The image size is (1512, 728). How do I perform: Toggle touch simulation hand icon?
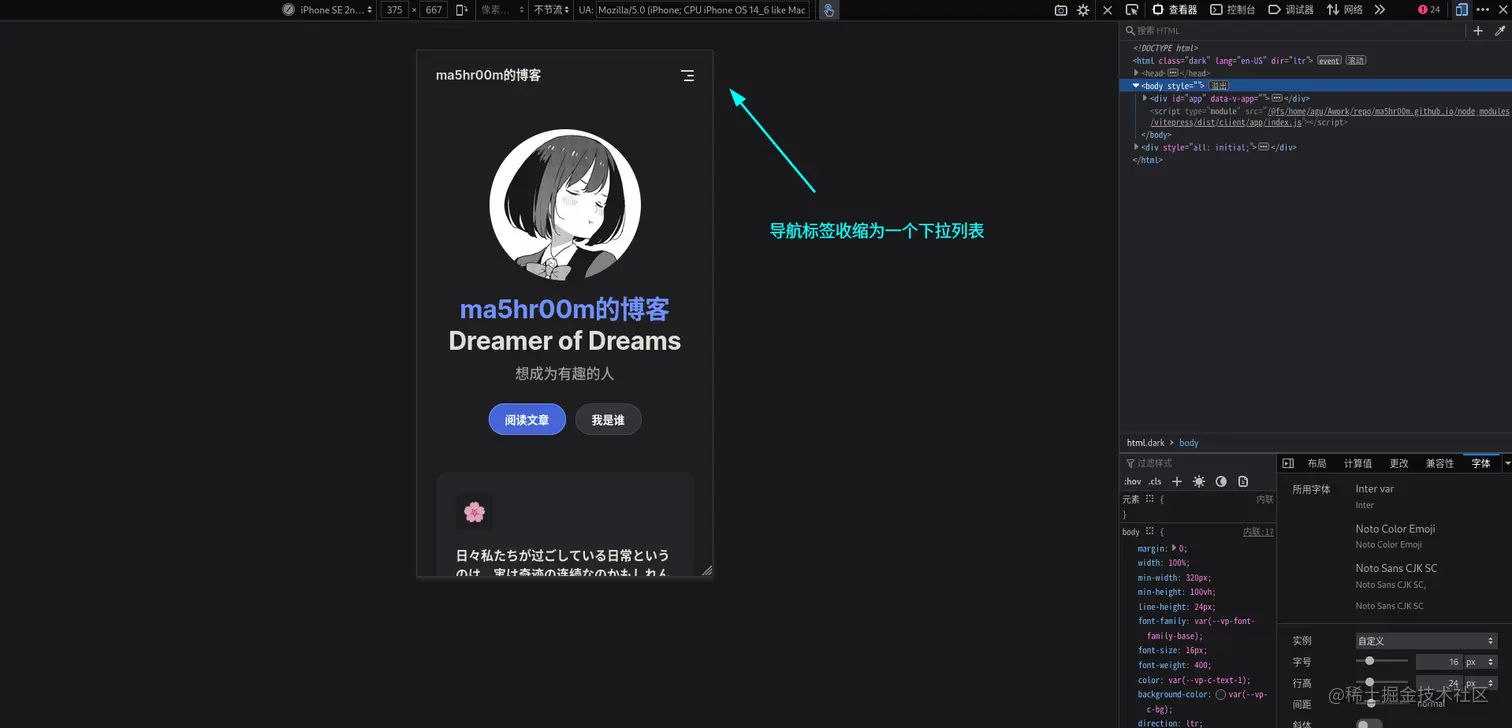tap(829, 10)
